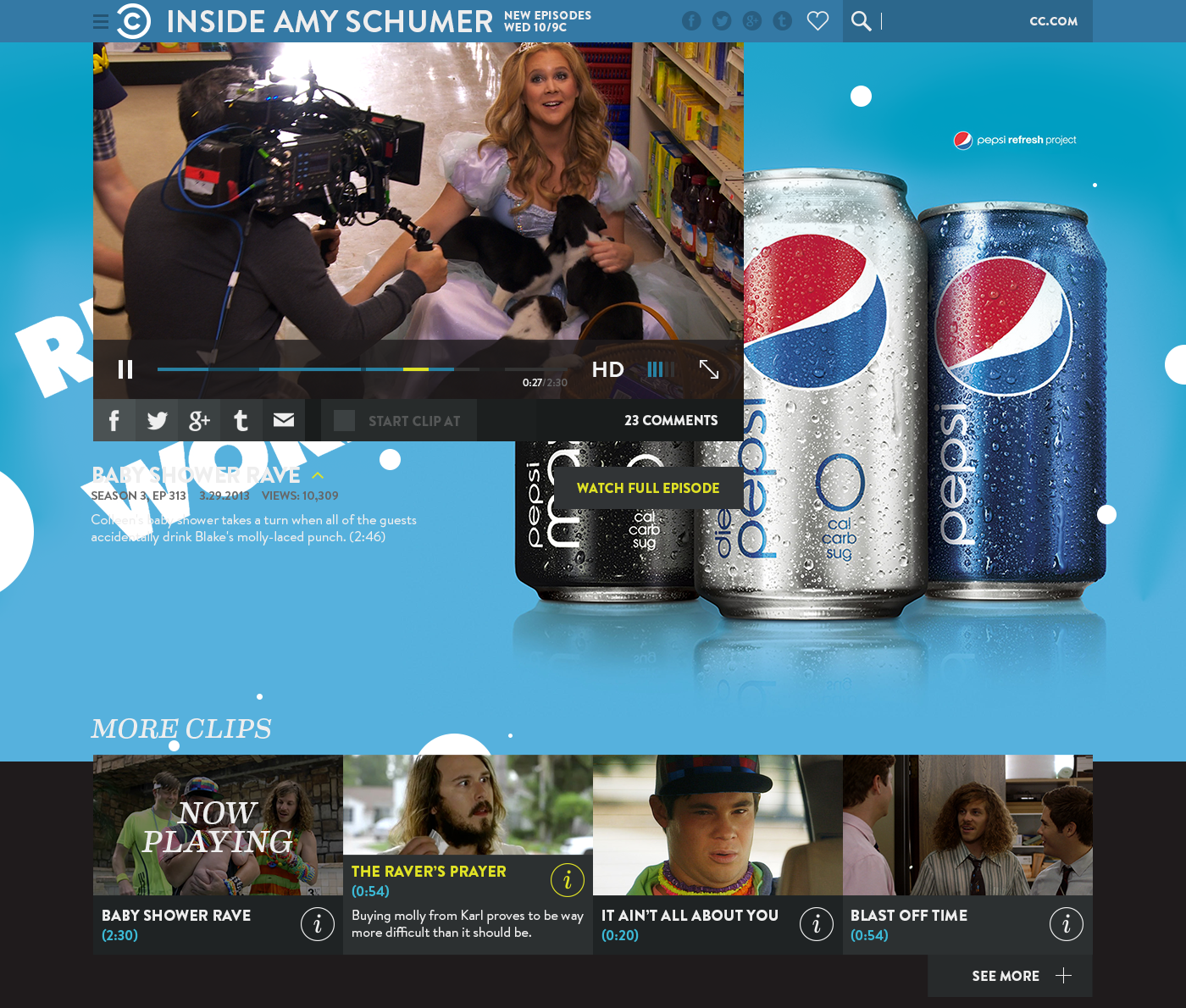Show info for Baby Shower Rave clip
Screen dimensions: 1186x1008
coord(318,924)
